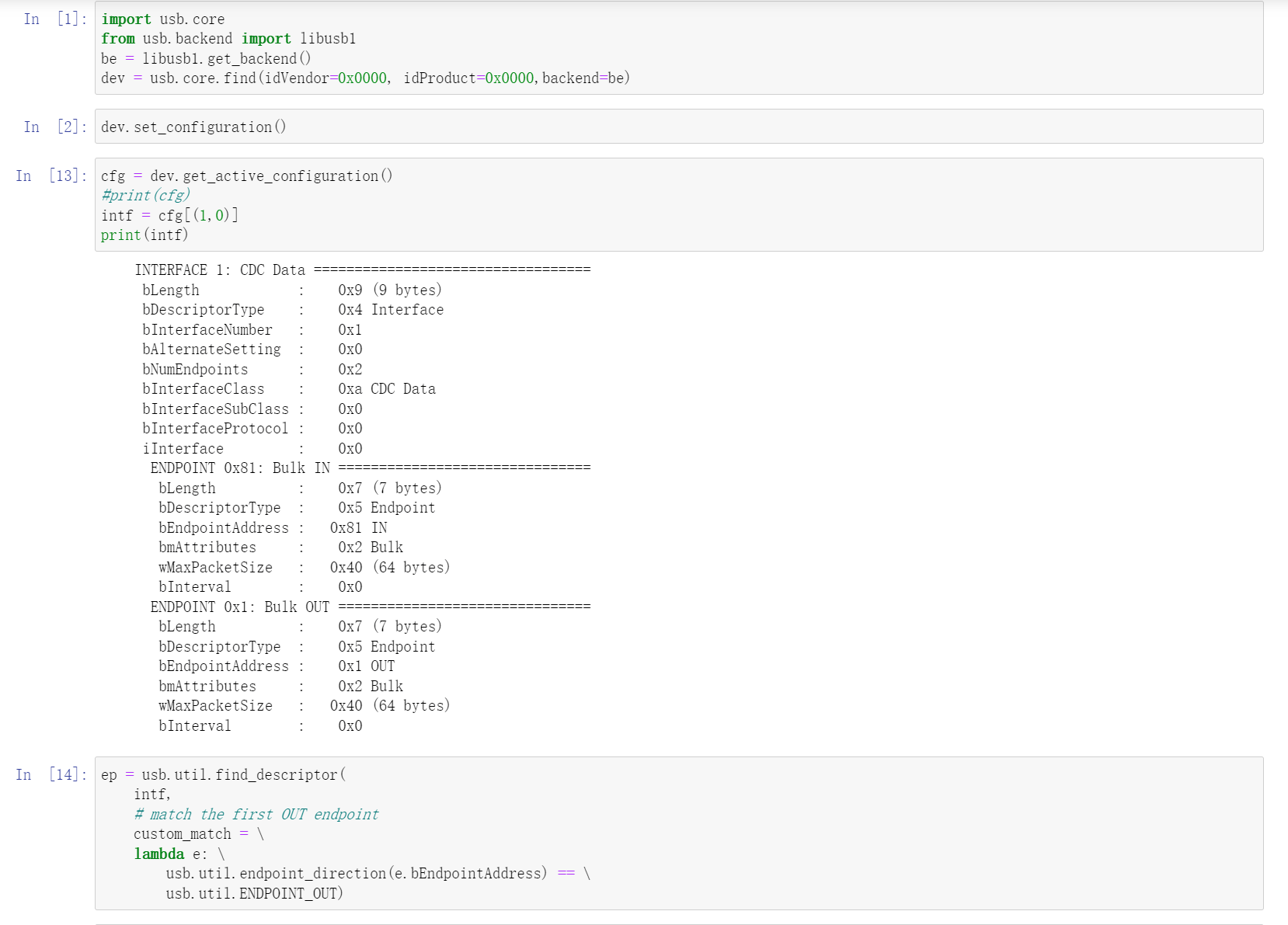1288x925 pixels.
Task: Click the usb.core.find code line with idVendor
Action: pos(365,78)
